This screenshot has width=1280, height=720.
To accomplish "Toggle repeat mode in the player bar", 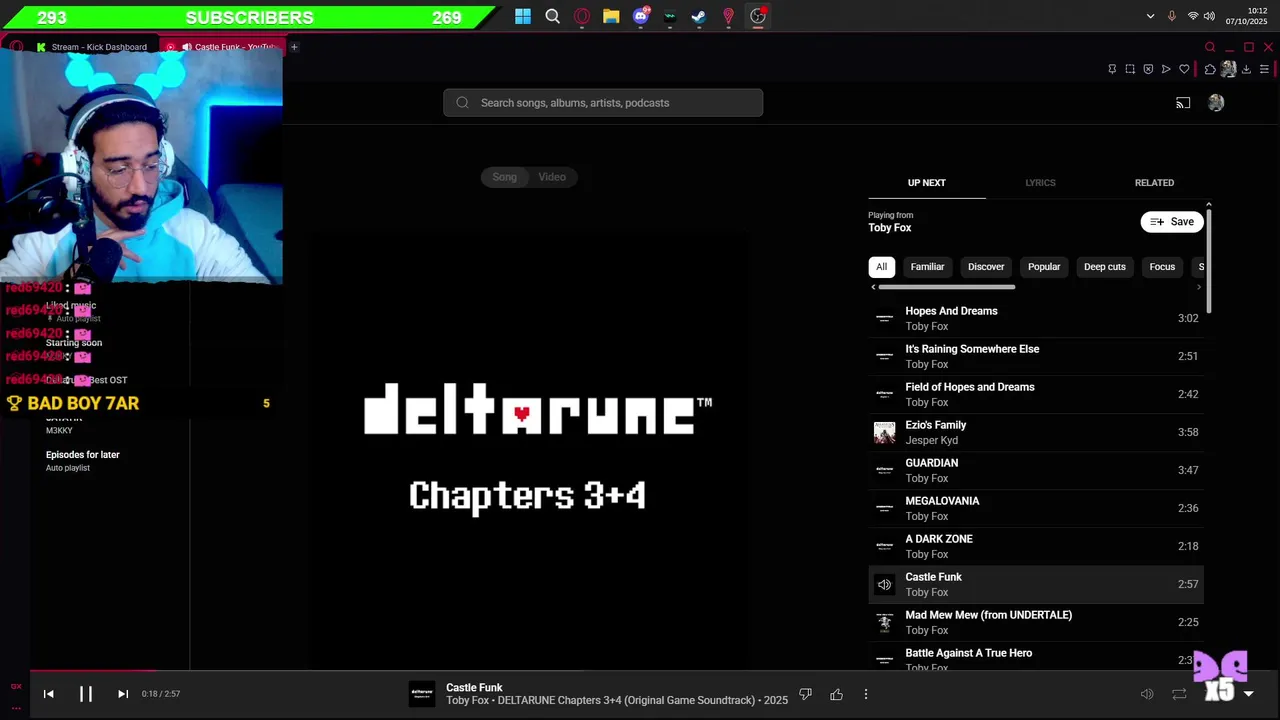I will (x=1179, y=694).
